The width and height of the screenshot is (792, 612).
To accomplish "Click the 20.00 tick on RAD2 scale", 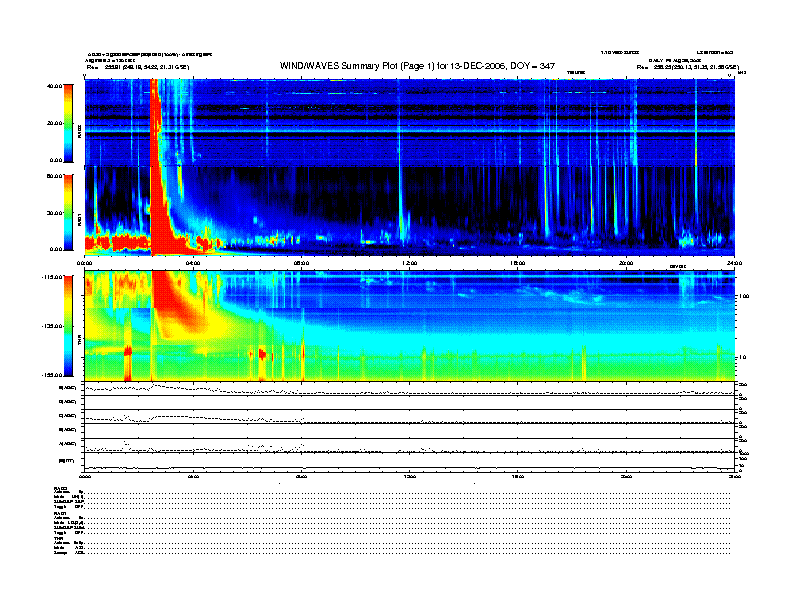I will pyautogui.click(x=54, y=123).
